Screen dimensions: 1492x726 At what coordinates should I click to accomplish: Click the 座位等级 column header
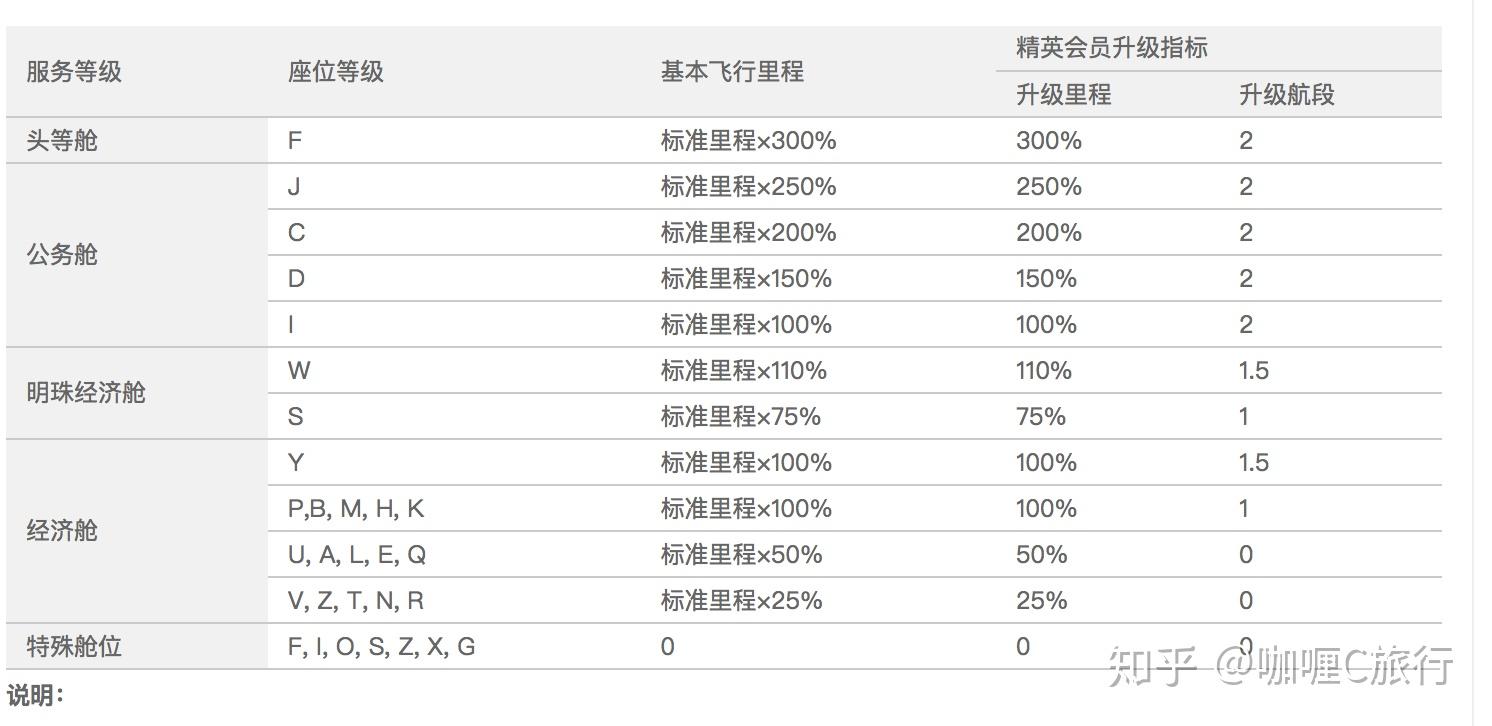click(x=336, y=72)
